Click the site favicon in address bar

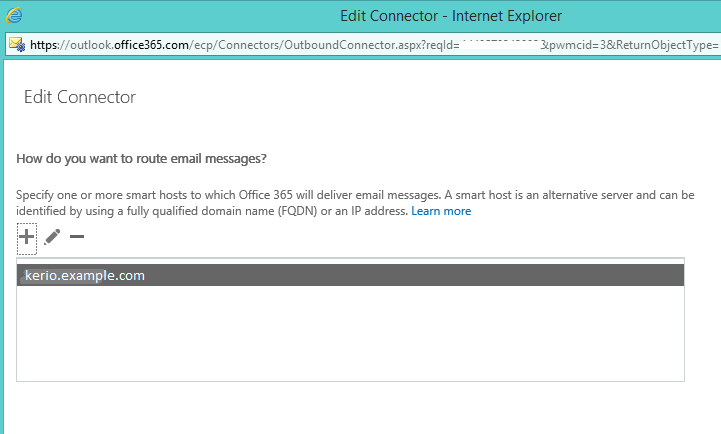click(17, 45)
